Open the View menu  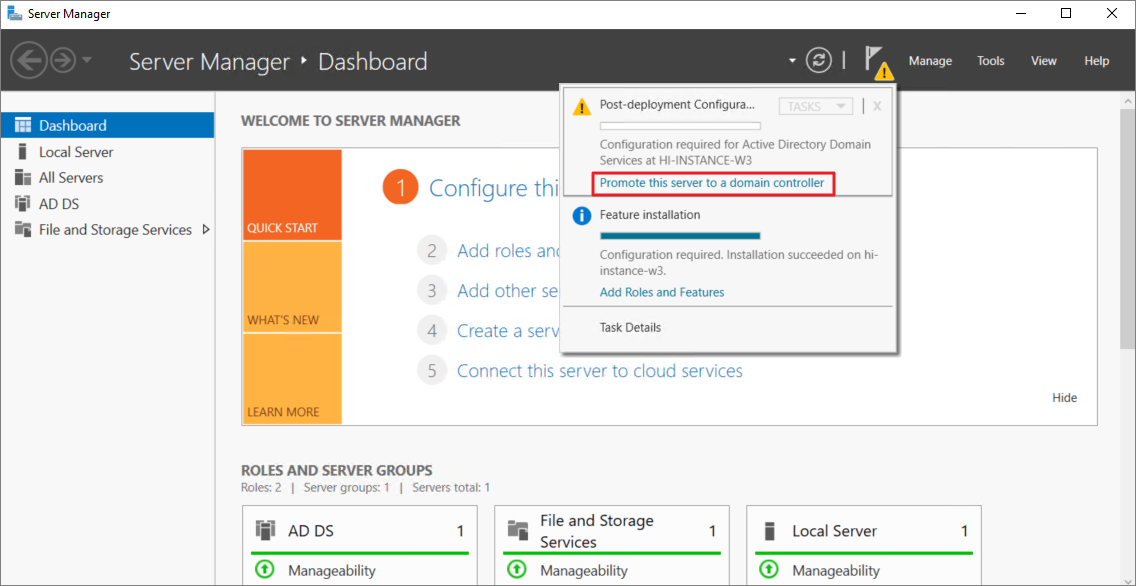(x=1043, y=61)
